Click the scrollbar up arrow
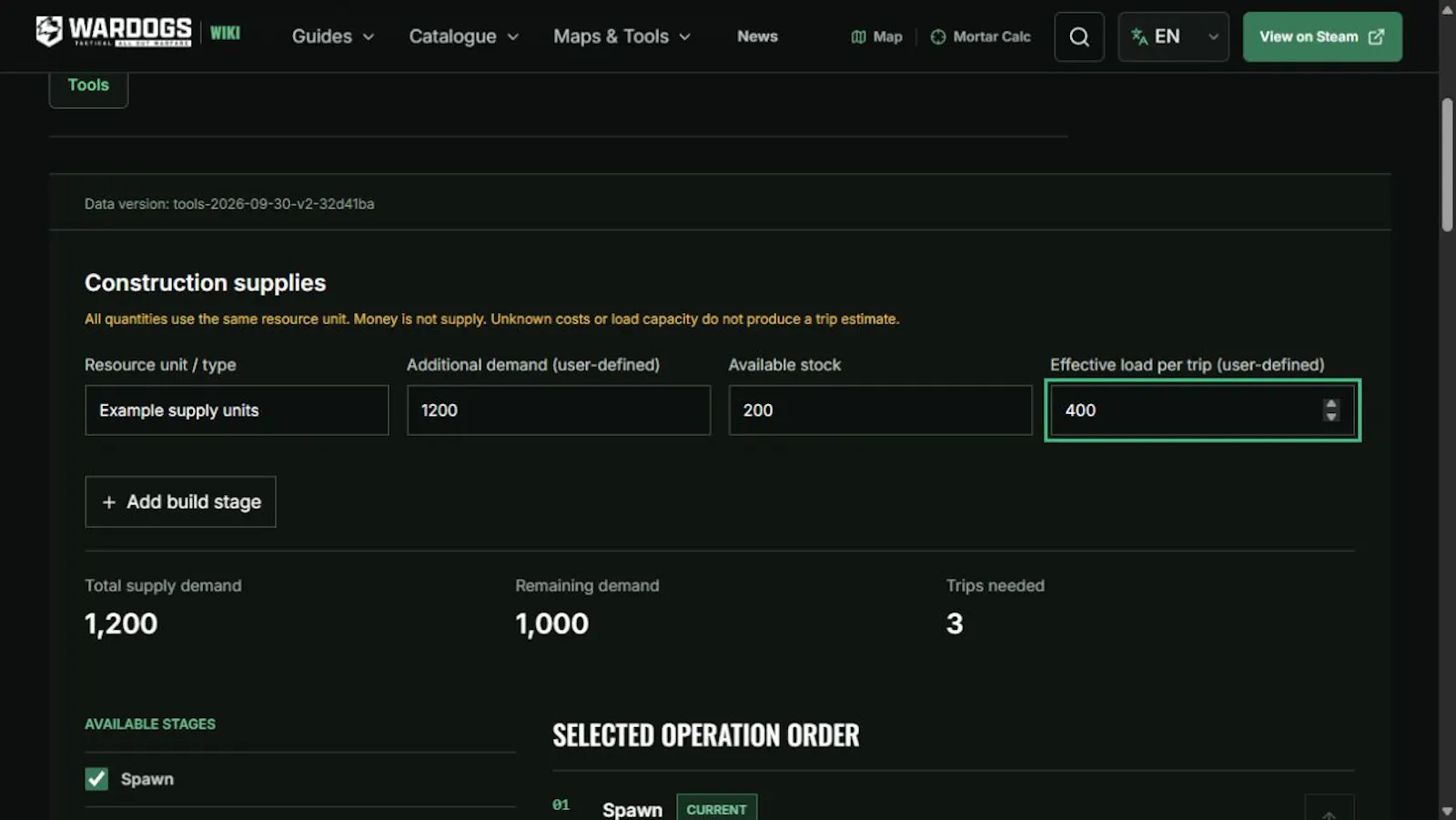1456x820 pixels. point(1447,9)
